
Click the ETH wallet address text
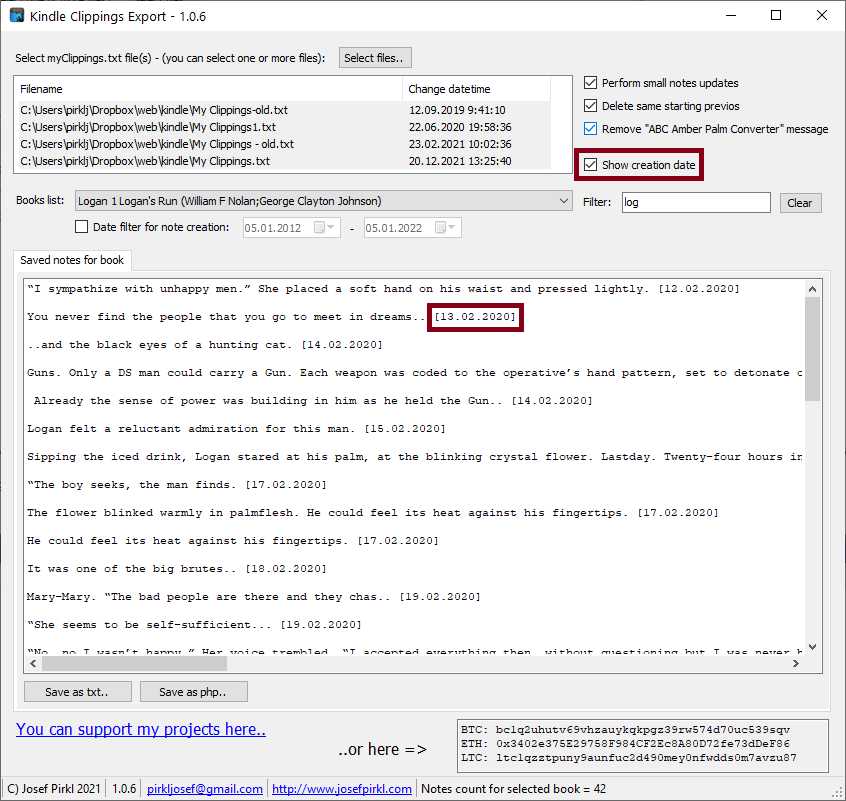643,744
